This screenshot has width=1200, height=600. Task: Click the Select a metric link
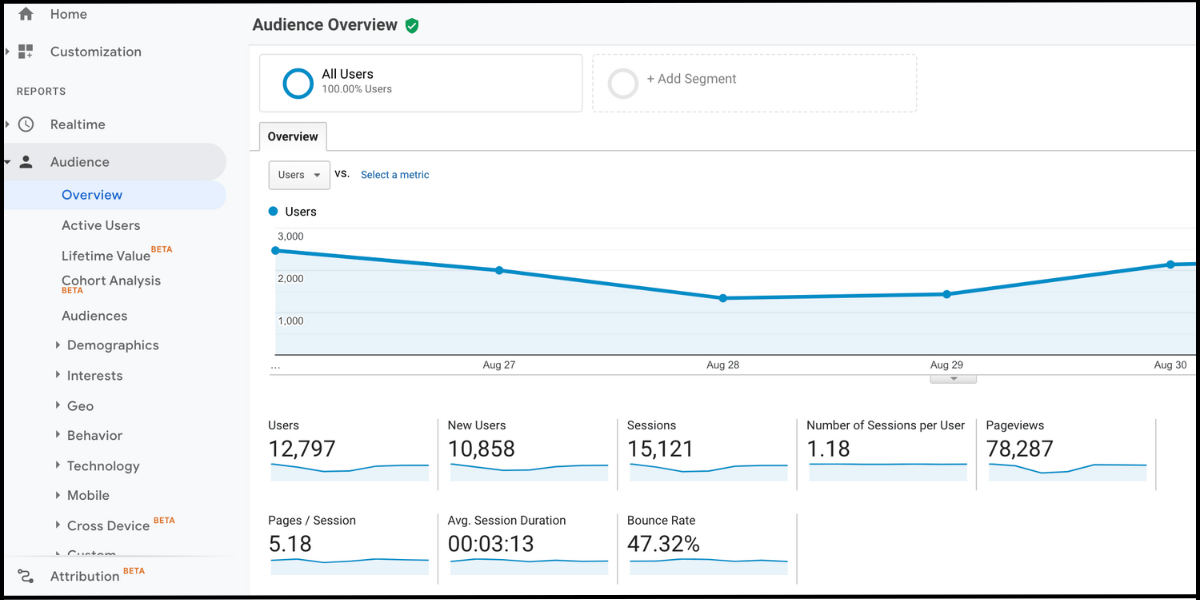(394, 174)
